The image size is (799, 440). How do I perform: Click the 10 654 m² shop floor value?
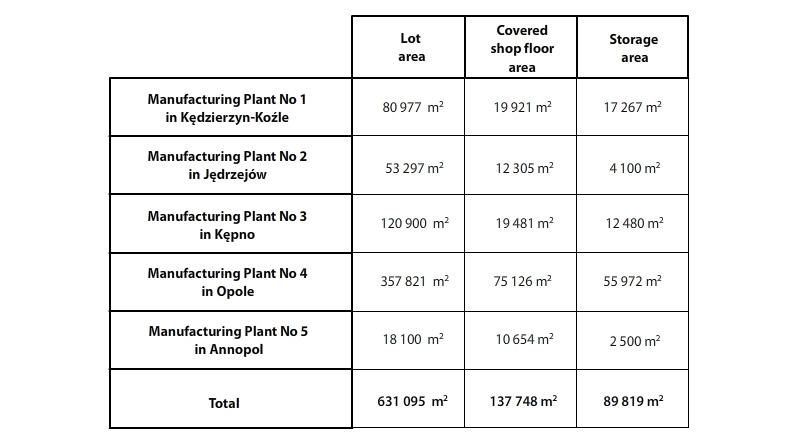524,339
